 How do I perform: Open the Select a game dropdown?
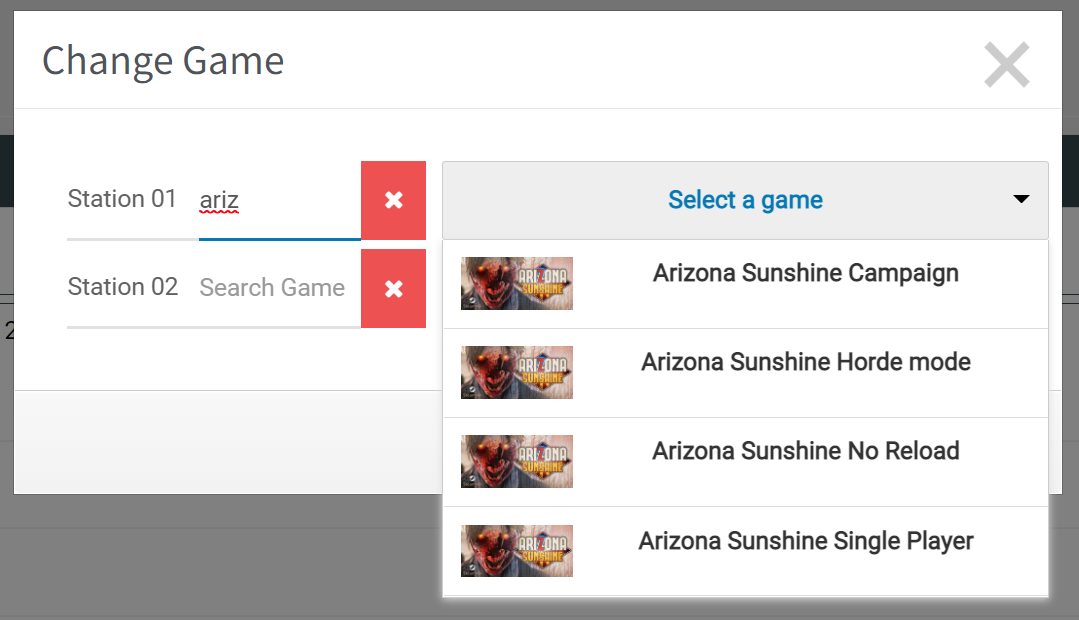(x=745, y=200)
